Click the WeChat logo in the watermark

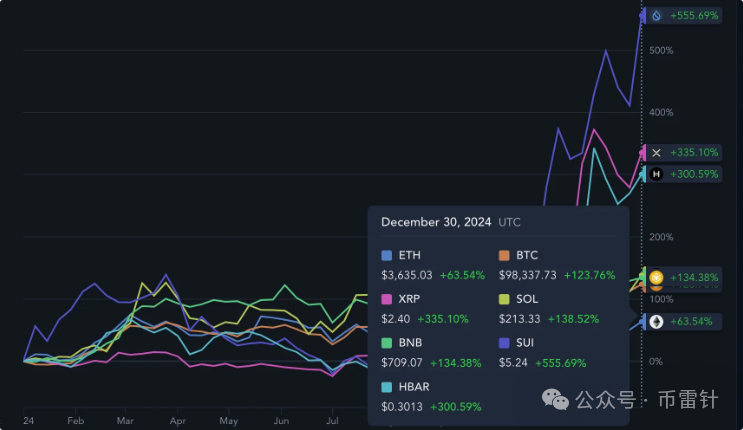pos(557,400)
